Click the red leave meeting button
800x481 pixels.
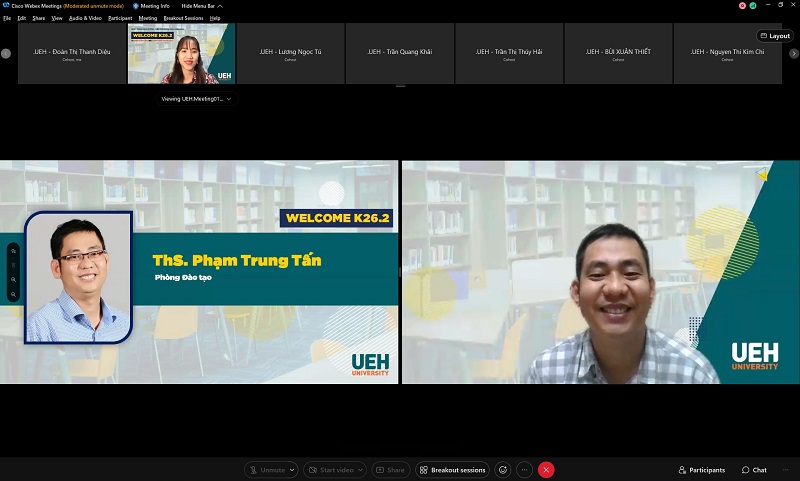pyautogui.click(x=546, y=470)
